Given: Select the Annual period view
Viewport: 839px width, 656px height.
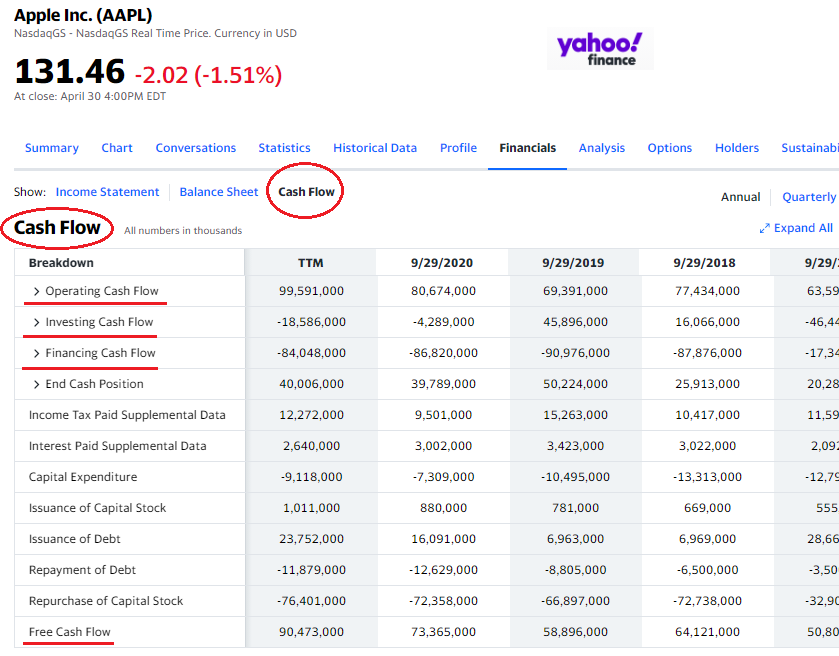Looking at the screenshot, I should pos(741,197).
